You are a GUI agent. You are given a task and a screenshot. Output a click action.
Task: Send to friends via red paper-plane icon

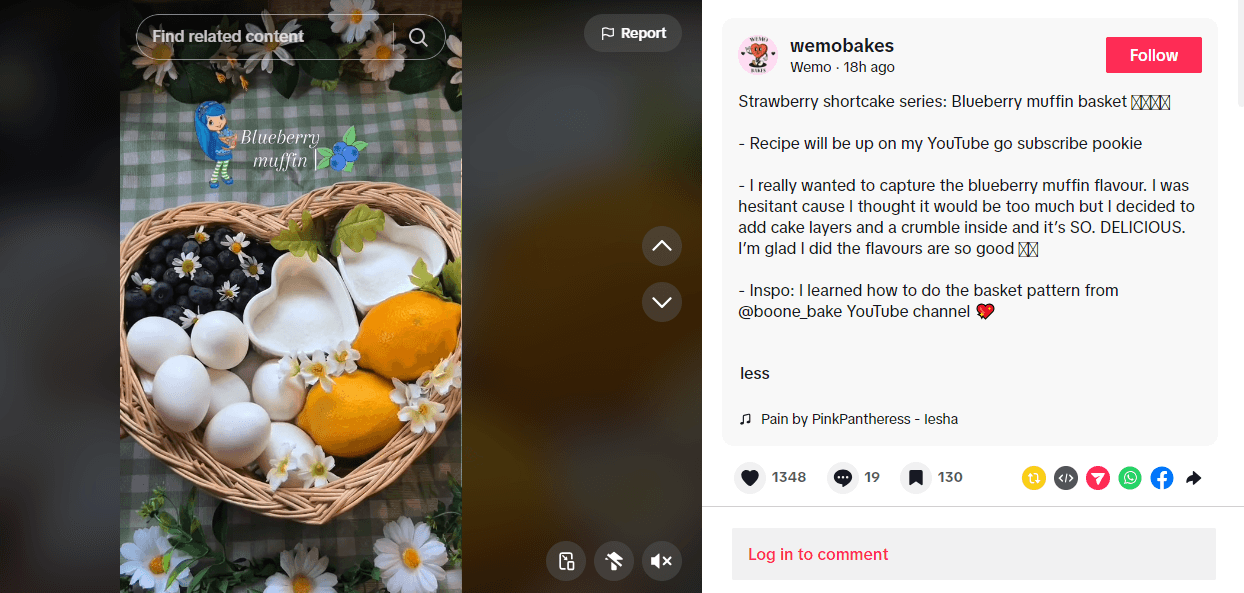point(1098,478)
